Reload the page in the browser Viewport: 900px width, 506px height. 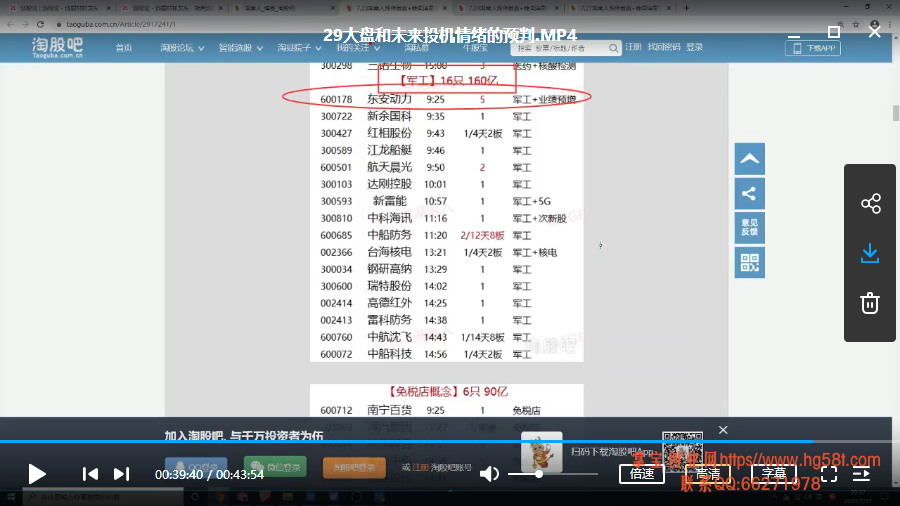pyautogui.click(x=40, y=24)
